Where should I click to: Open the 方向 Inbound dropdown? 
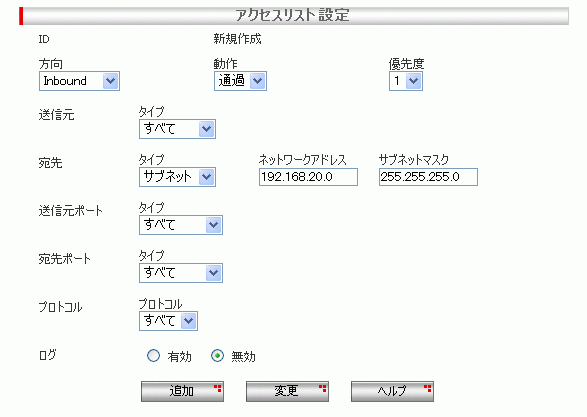pos(79,81)
